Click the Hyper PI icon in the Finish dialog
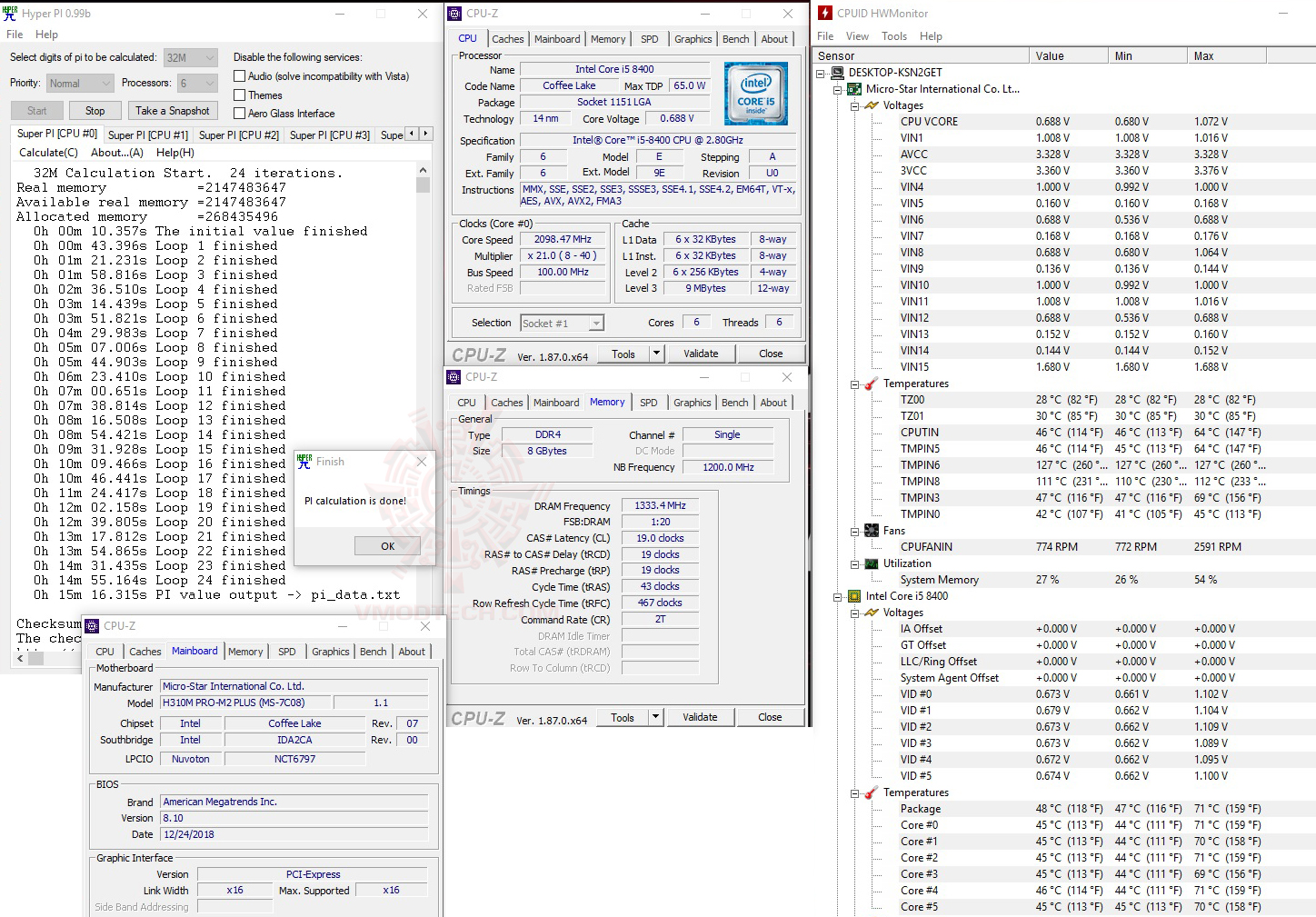1316x917 pixels. pos(304,461)
